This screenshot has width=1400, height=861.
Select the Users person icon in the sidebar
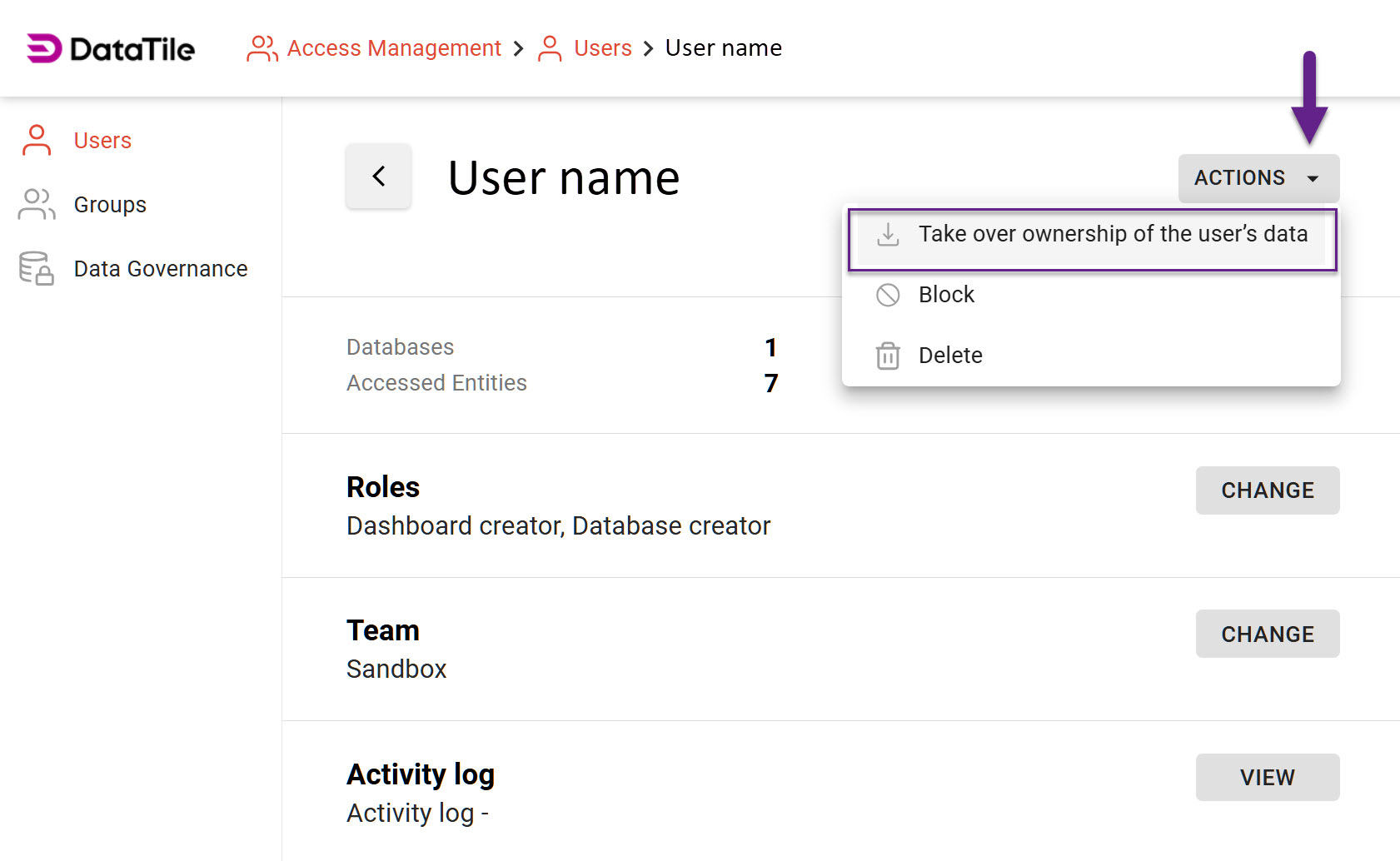coord(35,140)
